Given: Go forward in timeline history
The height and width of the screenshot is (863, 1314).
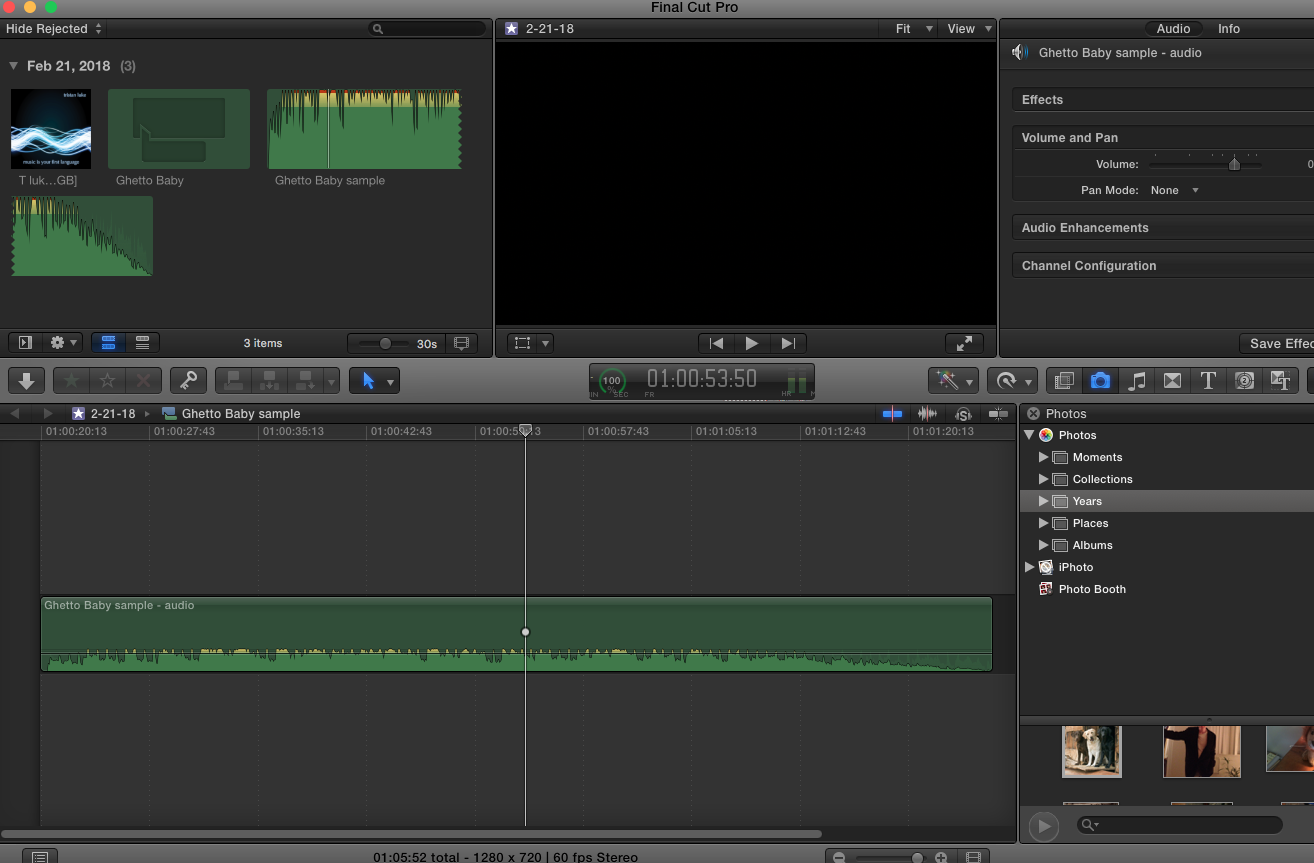Looking at the screenshot, I should [x=48, y=414].
